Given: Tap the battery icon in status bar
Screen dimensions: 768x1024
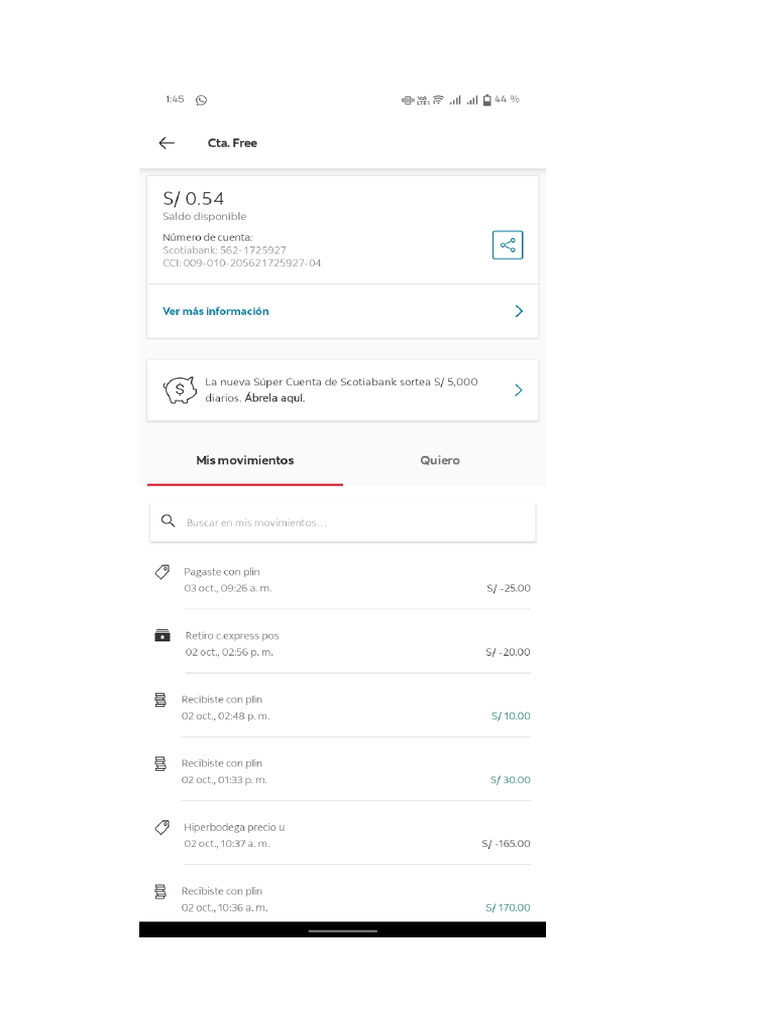Looking at the screenshot, I should pyautogui.click(x=487, y=100).
